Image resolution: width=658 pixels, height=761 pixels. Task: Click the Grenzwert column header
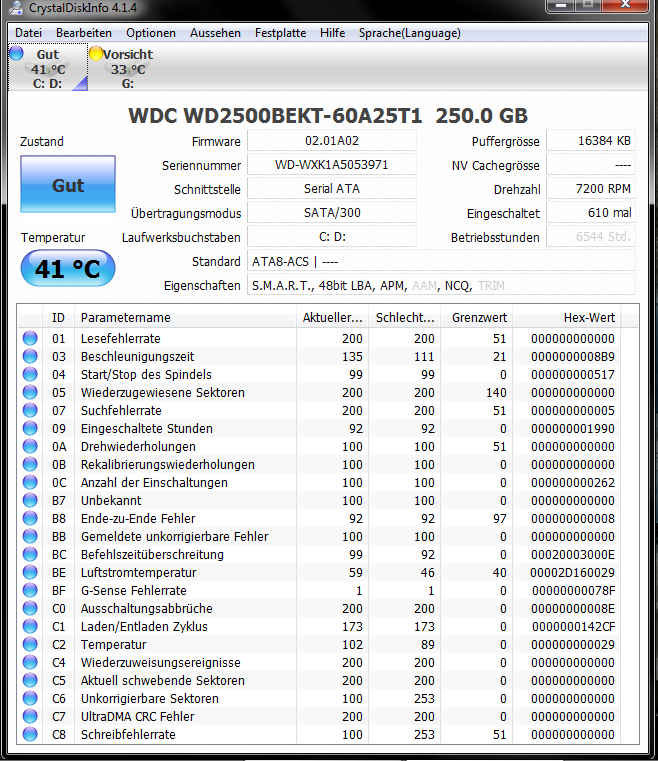pos(477,317)
